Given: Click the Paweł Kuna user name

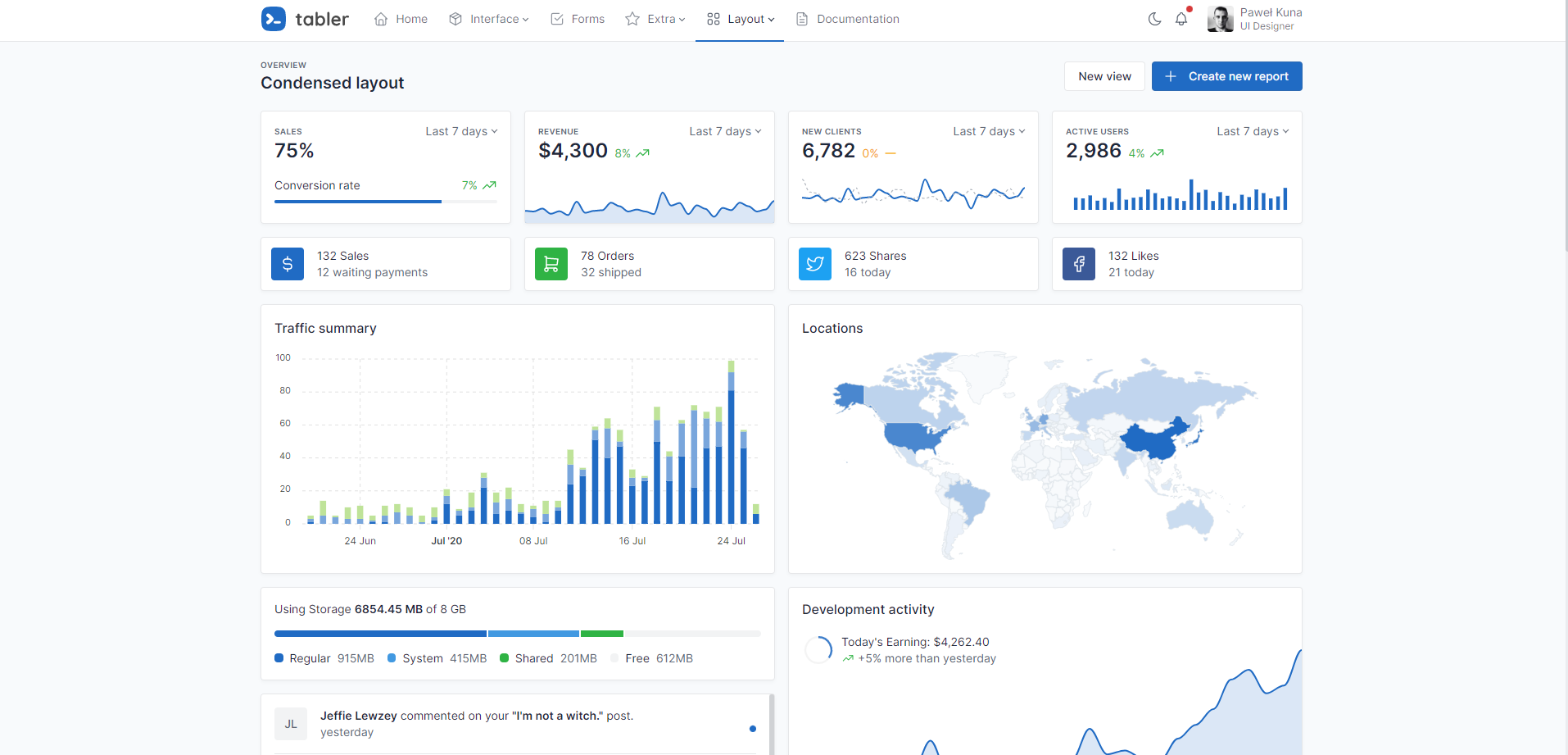Looking at the screenshot, I should 1271,12.
